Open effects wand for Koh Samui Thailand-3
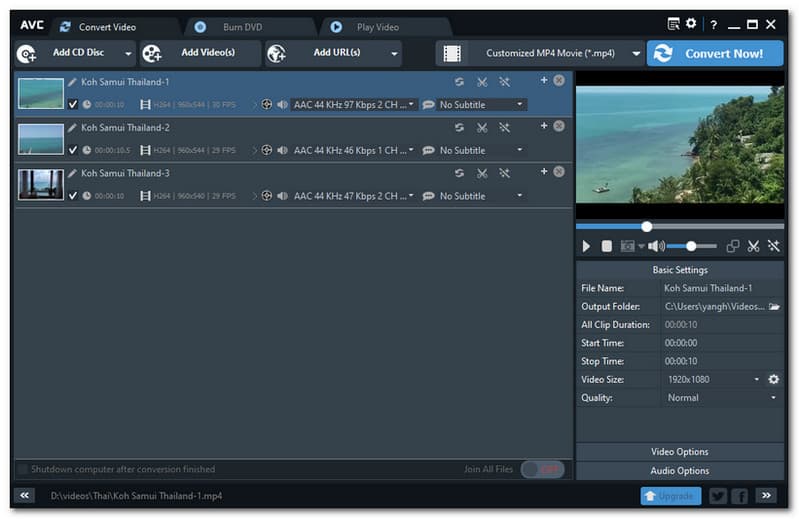Screen dimensions: 799x519 tap(505, 173)
